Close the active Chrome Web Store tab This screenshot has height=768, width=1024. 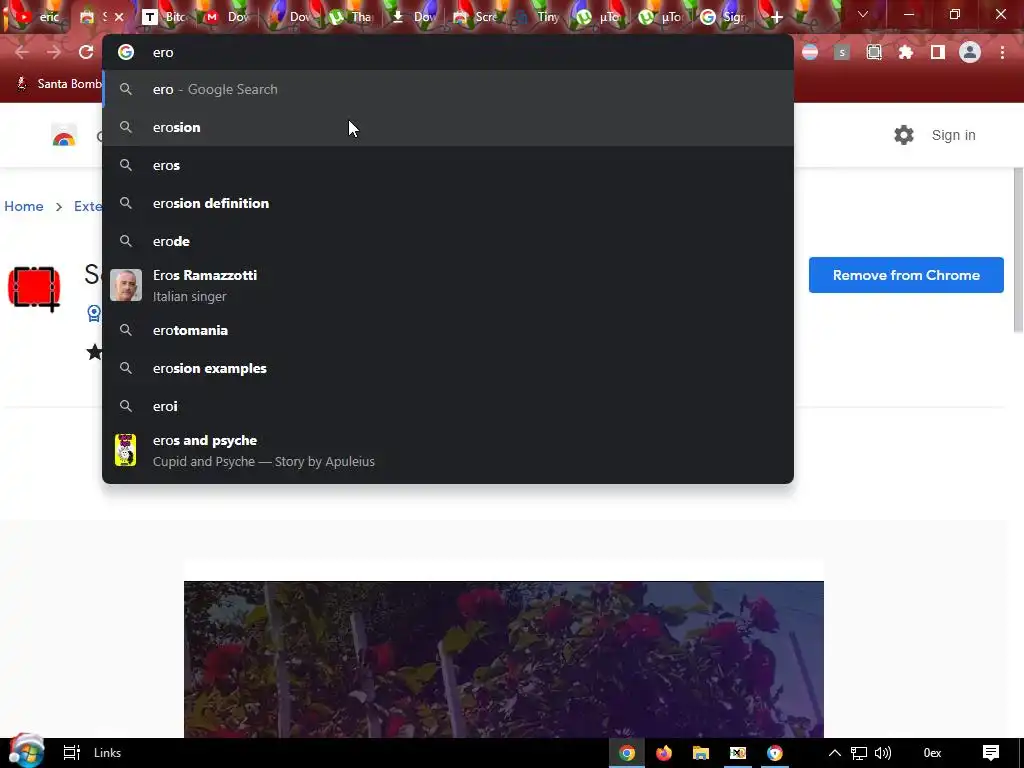coord(119,17)
